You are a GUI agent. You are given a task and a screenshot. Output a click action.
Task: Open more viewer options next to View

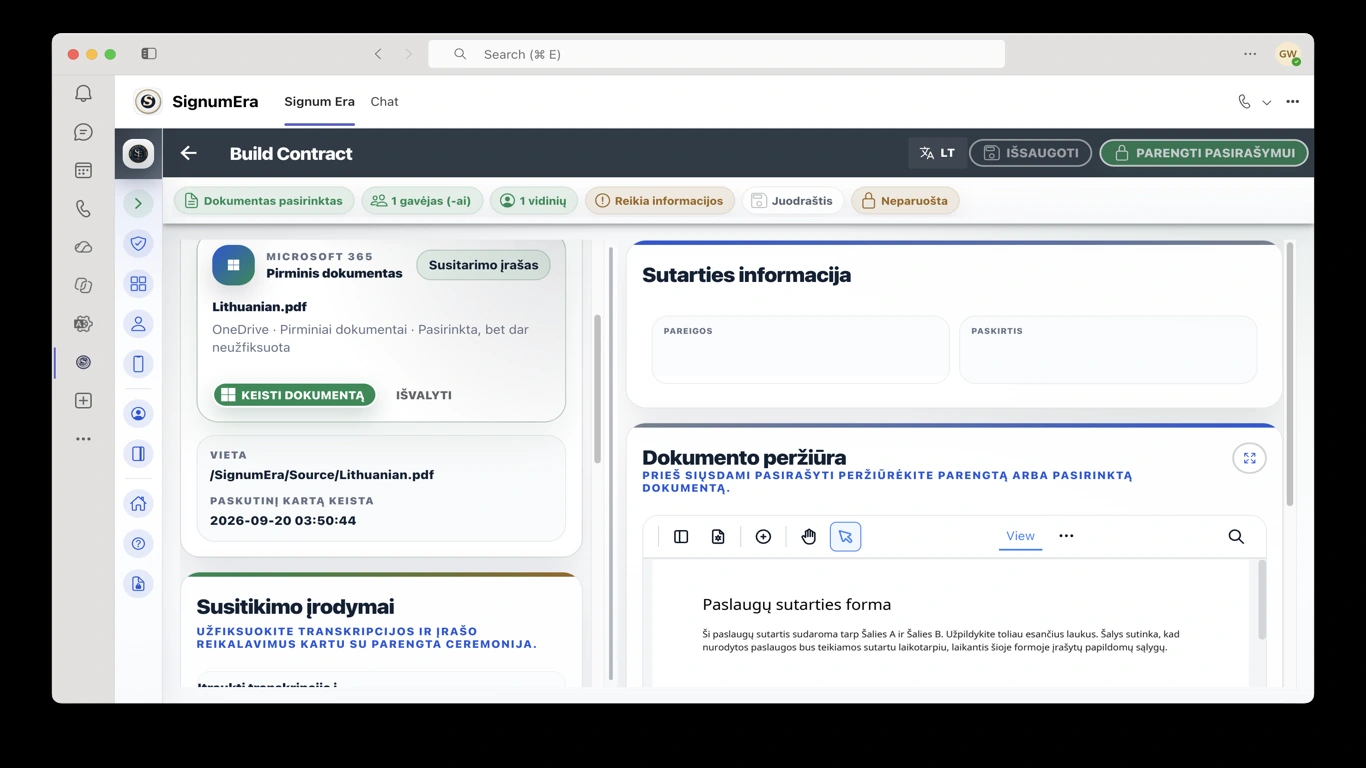(x=1066, y=536)
